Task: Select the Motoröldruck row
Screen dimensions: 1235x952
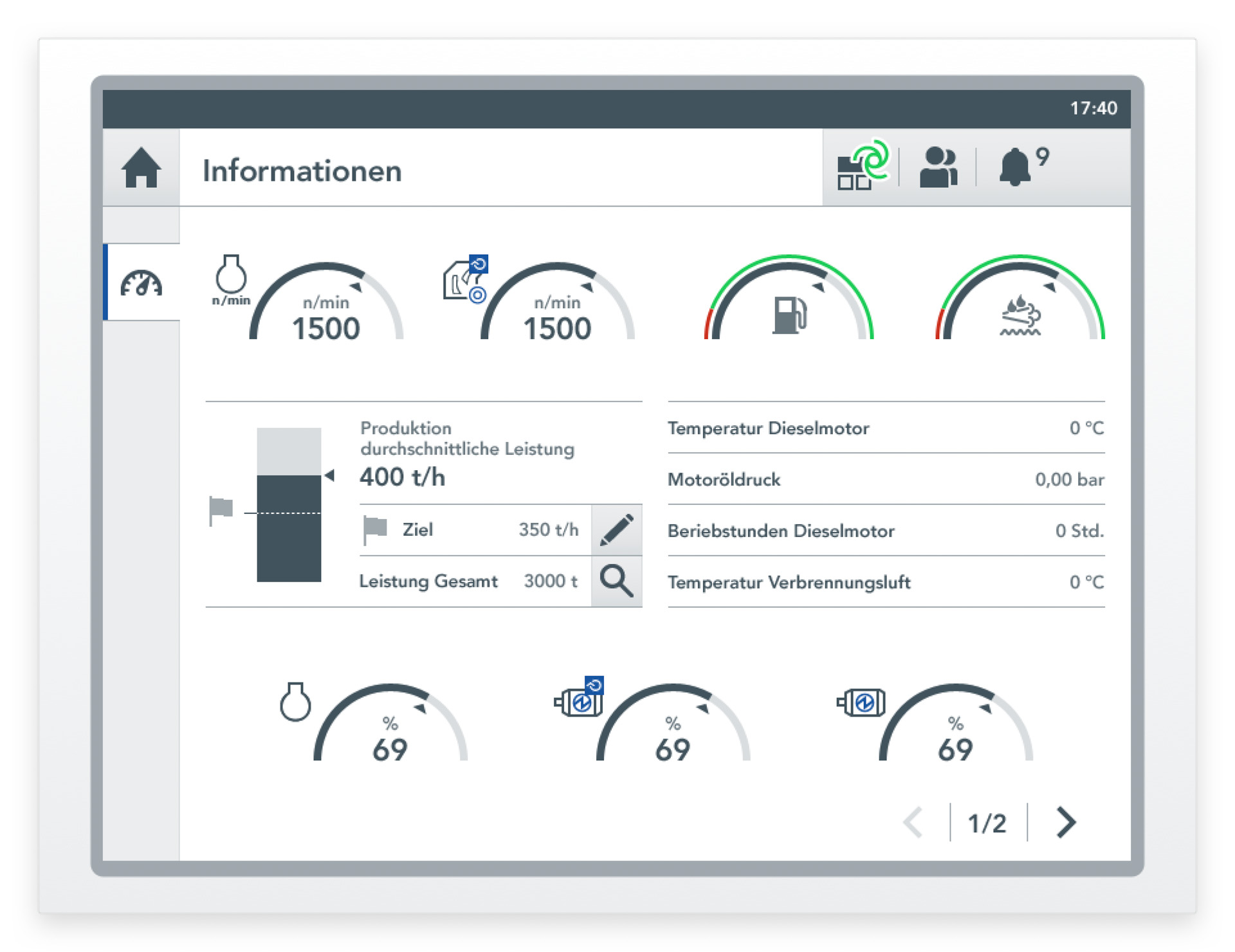Action: [886, 480]
